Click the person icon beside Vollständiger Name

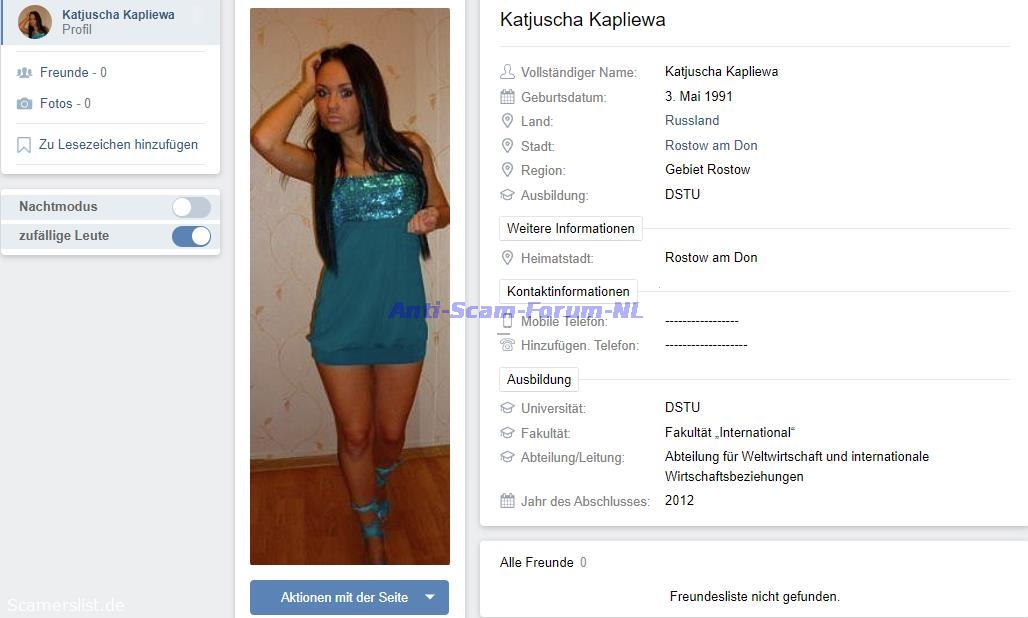click(x=507, y=71)
